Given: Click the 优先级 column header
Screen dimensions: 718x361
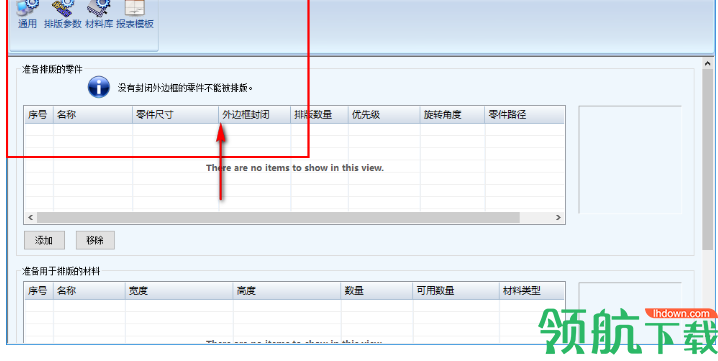Looking at the screenshot, I should coord(384,115).
